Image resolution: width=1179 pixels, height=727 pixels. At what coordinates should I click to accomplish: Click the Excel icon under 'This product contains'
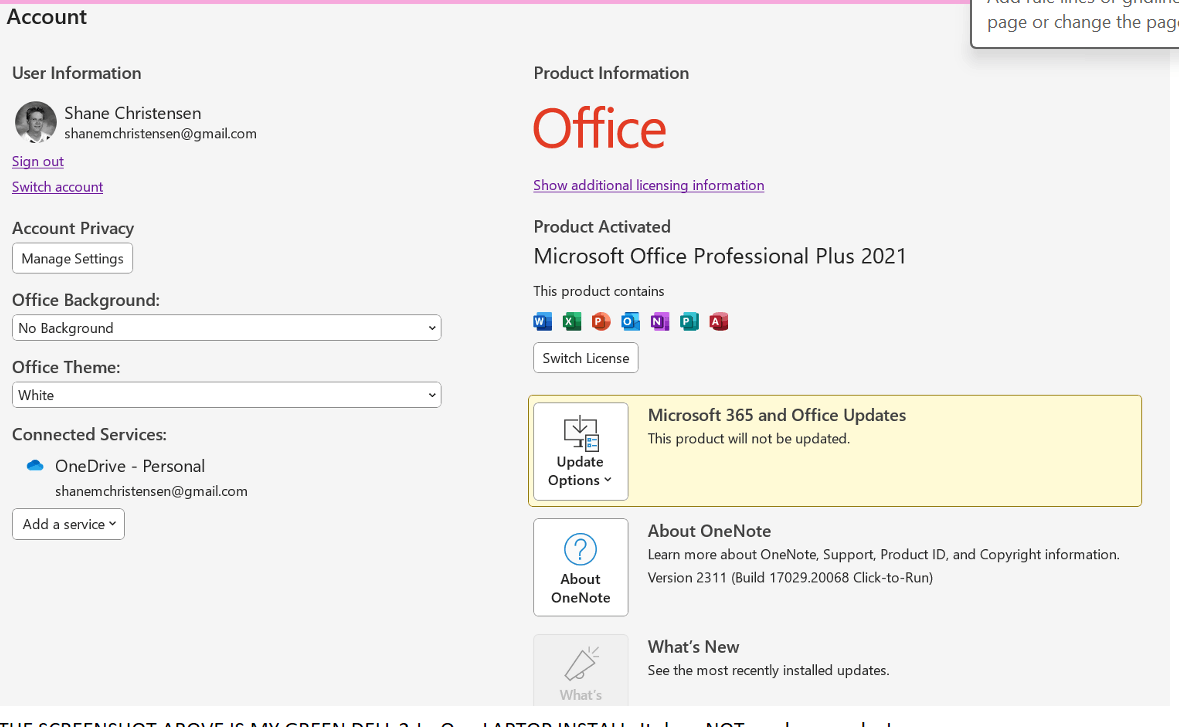571,321
